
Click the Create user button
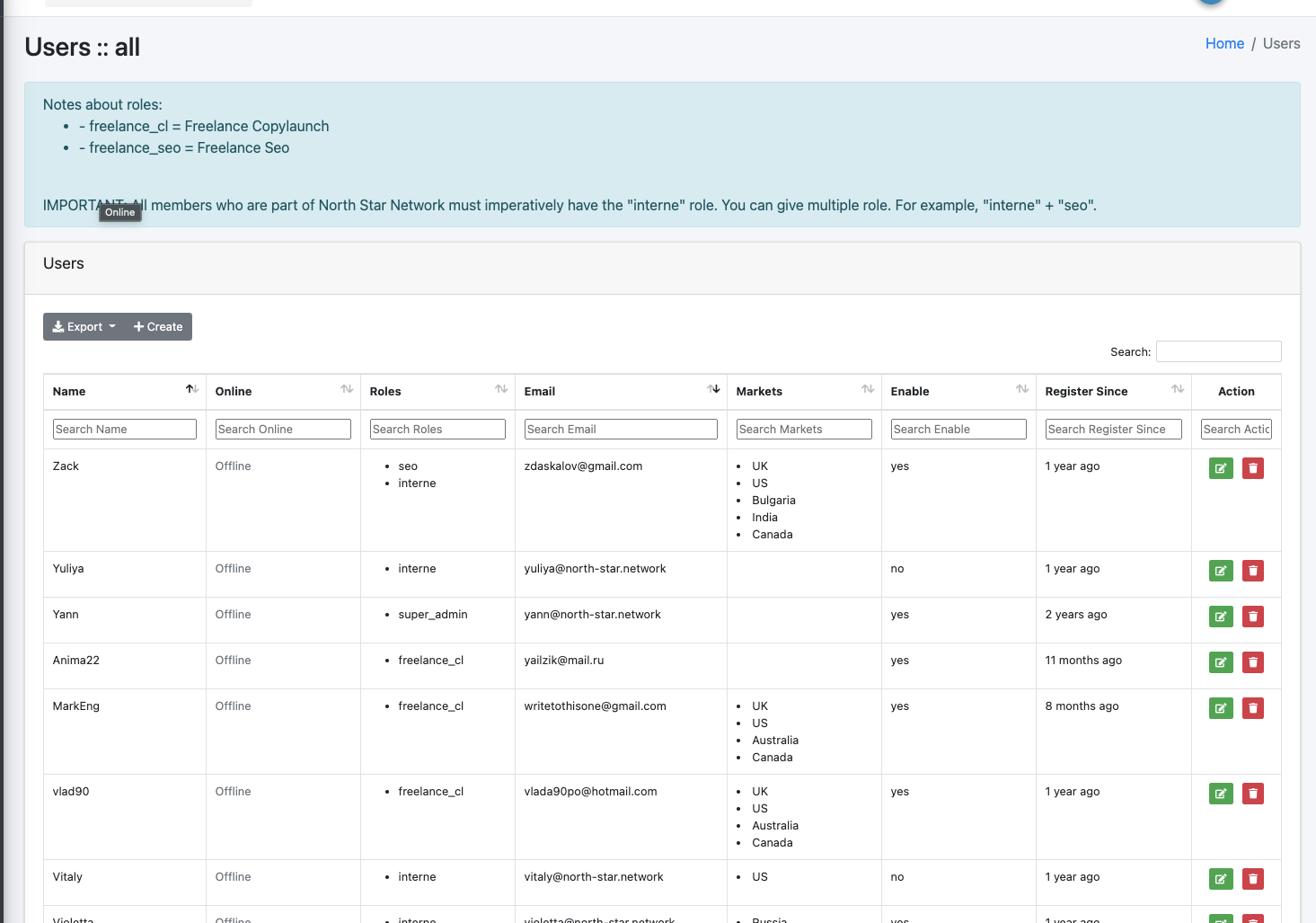coord(158,327)
